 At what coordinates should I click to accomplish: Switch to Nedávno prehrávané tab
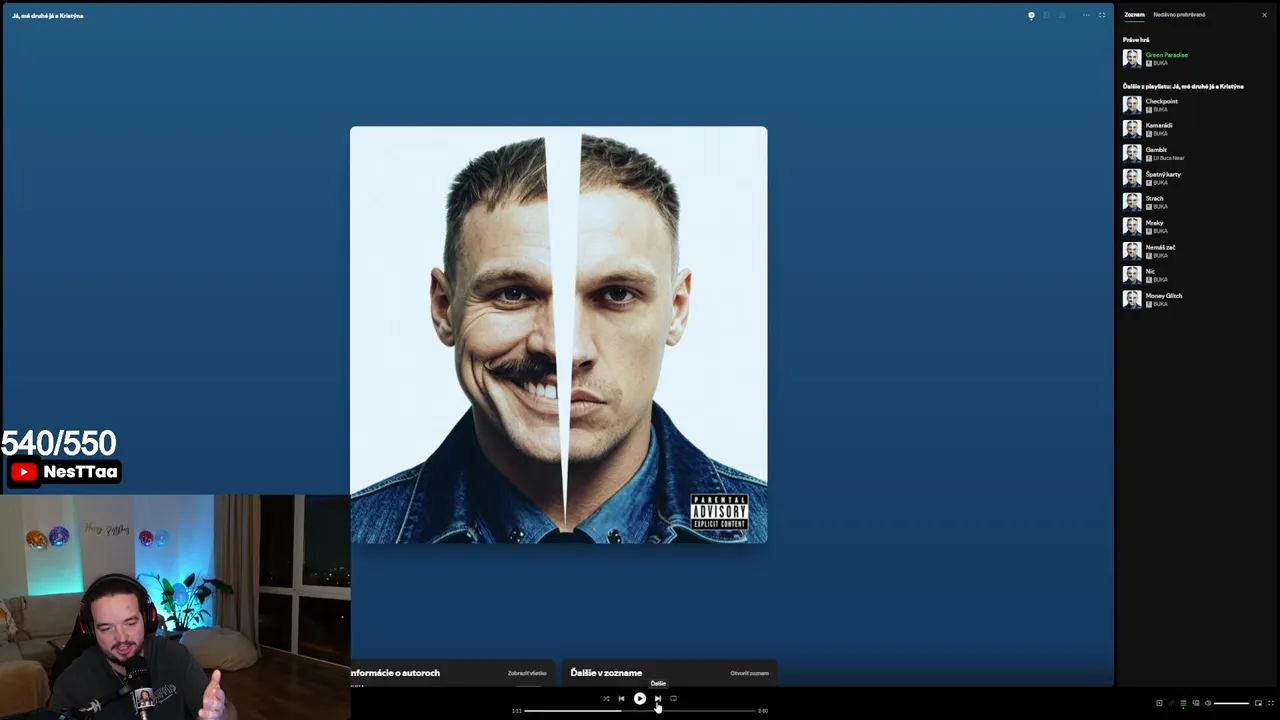click(1179, 15)
